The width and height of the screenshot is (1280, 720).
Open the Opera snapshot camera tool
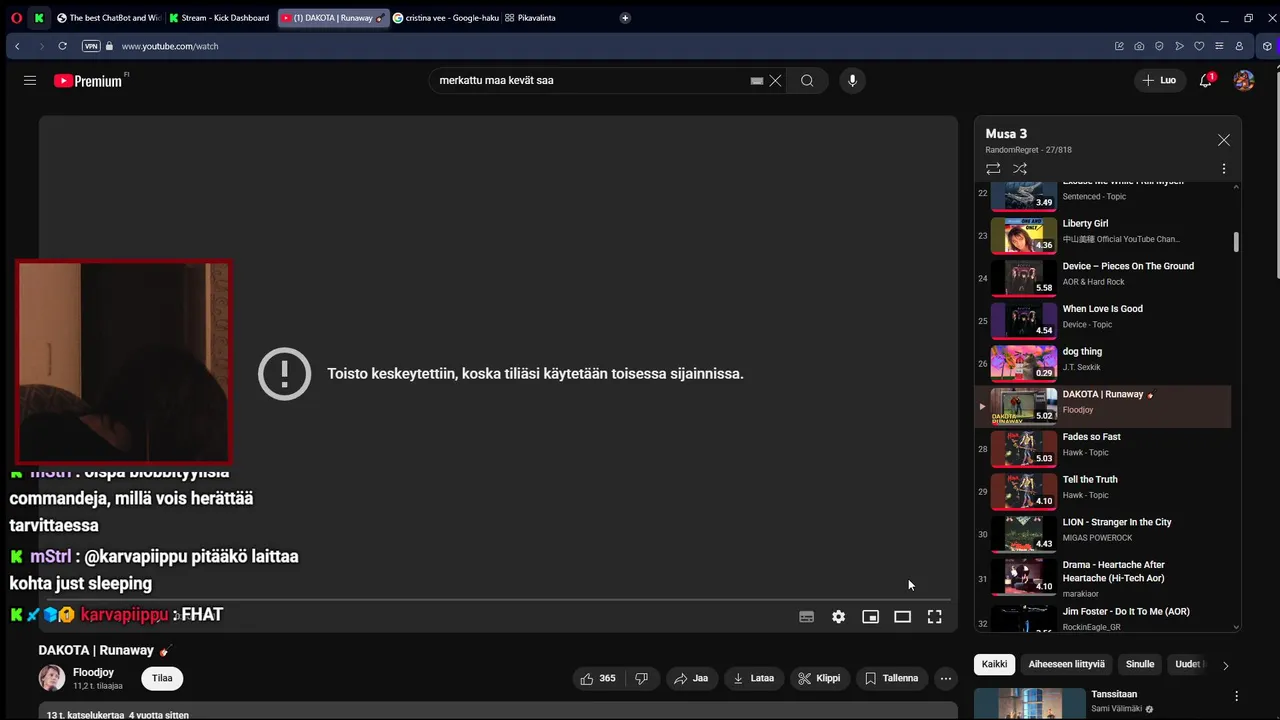1139,46
